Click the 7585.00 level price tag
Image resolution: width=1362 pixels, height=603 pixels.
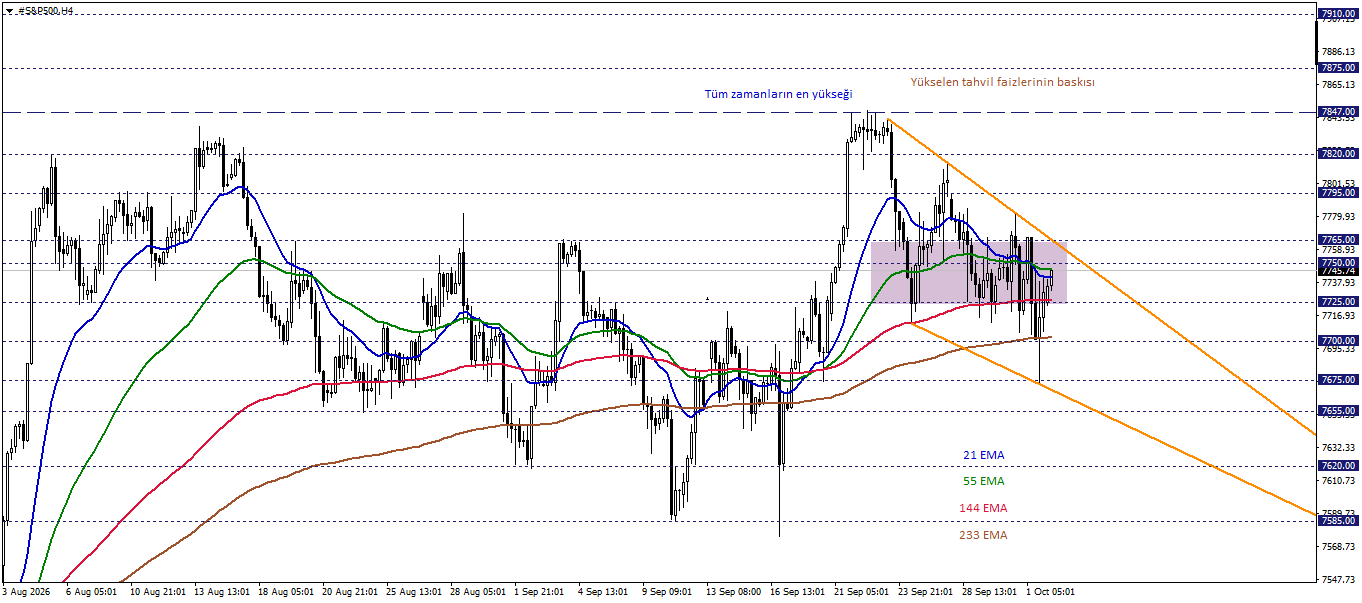(x=1338, y=520)
